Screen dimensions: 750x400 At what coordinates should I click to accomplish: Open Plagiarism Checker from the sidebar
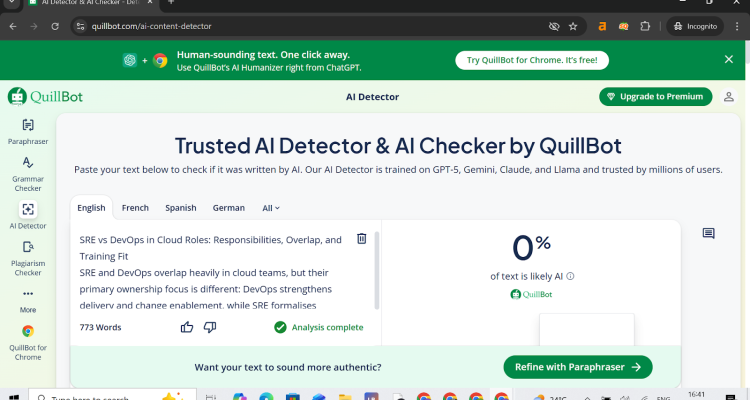coord(28,259)
